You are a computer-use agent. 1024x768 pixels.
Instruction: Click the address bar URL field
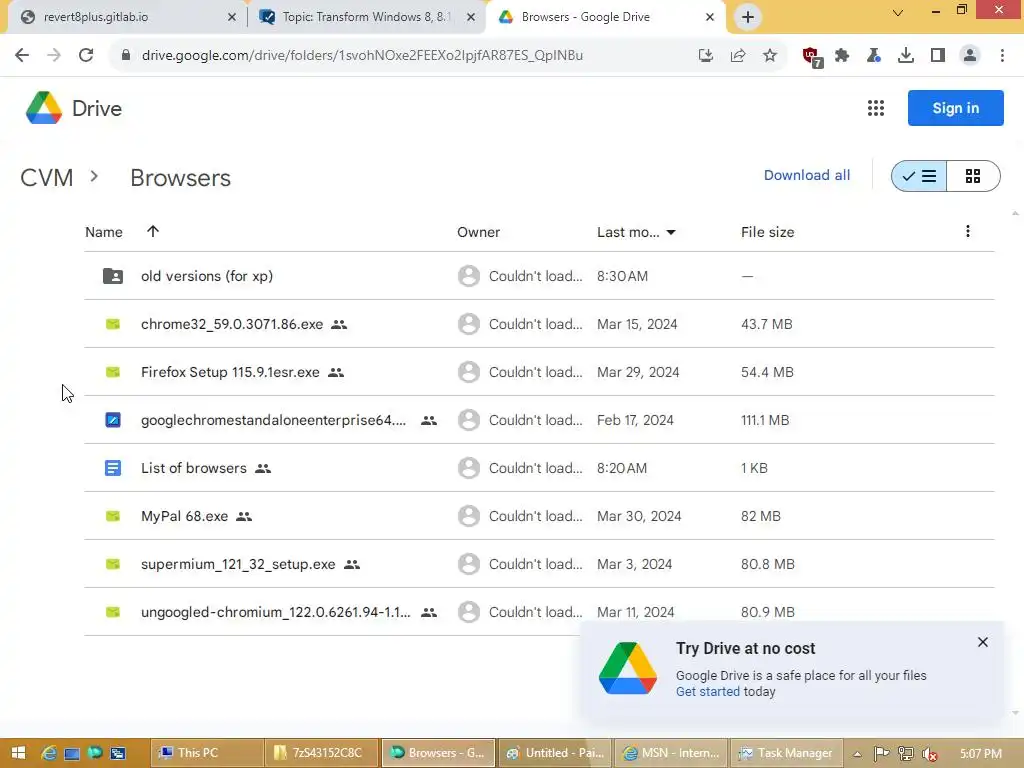(405, 56)
